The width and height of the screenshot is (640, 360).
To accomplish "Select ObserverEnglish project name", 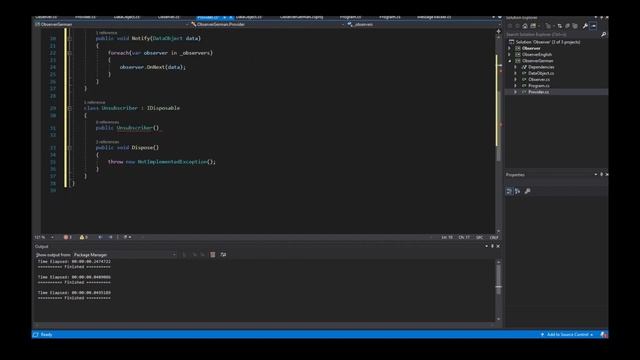I will click(x=537, y=54).
